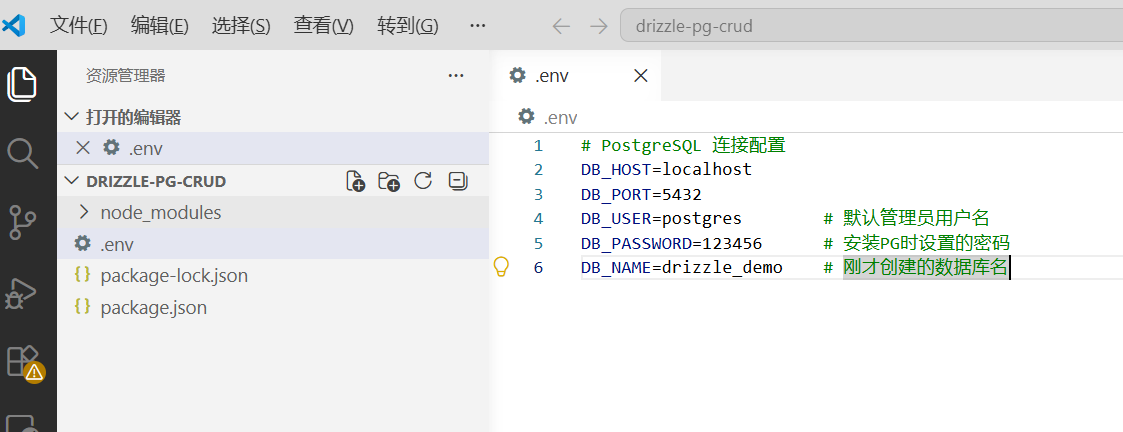
Task: Open explorer panel more actions menu
Action: tap(456, 75)
